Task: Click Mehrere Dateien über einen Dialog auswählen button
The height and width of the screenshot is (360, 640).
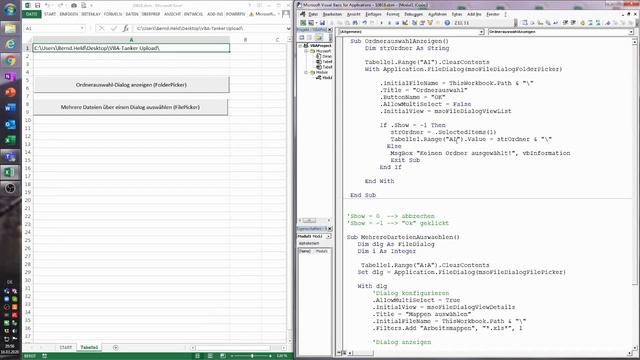Action: click(130, 107)
